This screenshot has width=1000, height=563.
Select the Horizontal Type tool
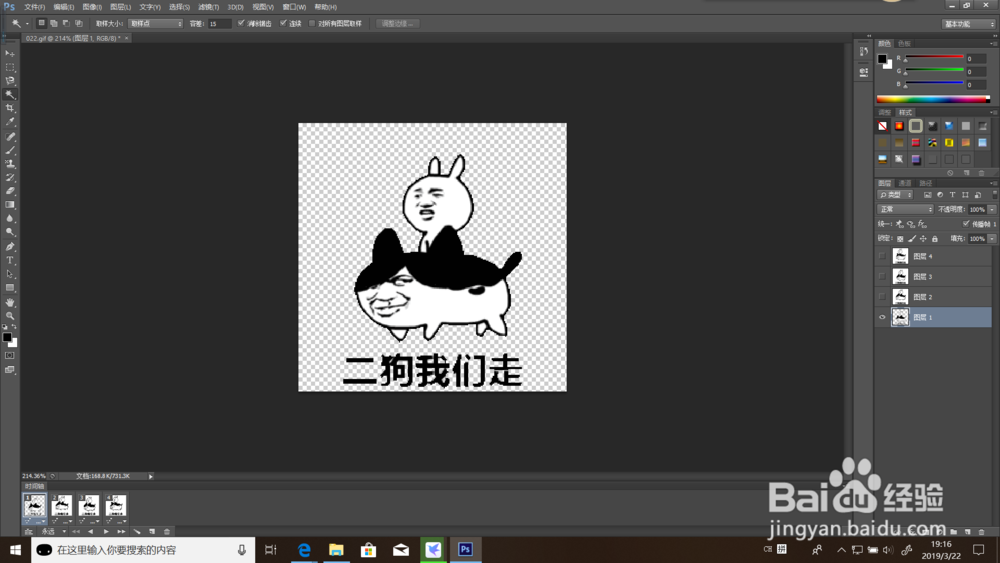tap(10, 260)
